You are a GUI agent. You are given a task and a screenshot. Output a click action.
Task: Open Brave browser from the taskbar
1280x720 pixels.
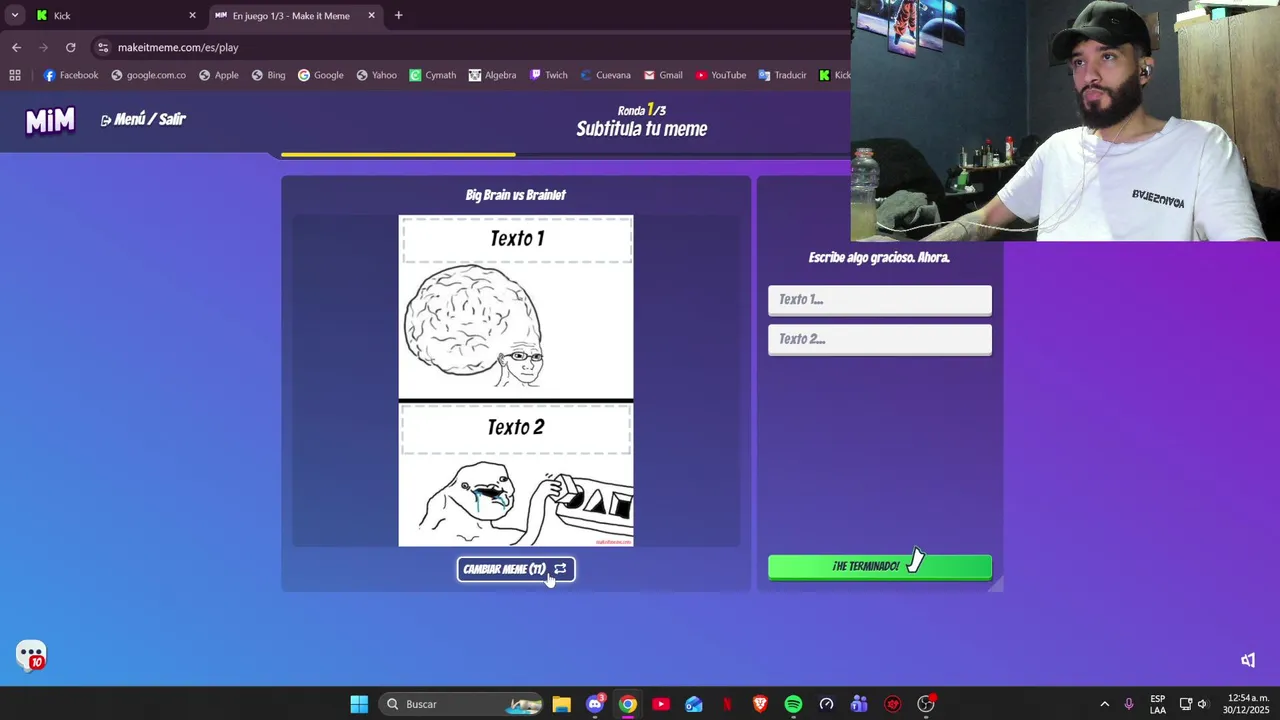[760, 704]
